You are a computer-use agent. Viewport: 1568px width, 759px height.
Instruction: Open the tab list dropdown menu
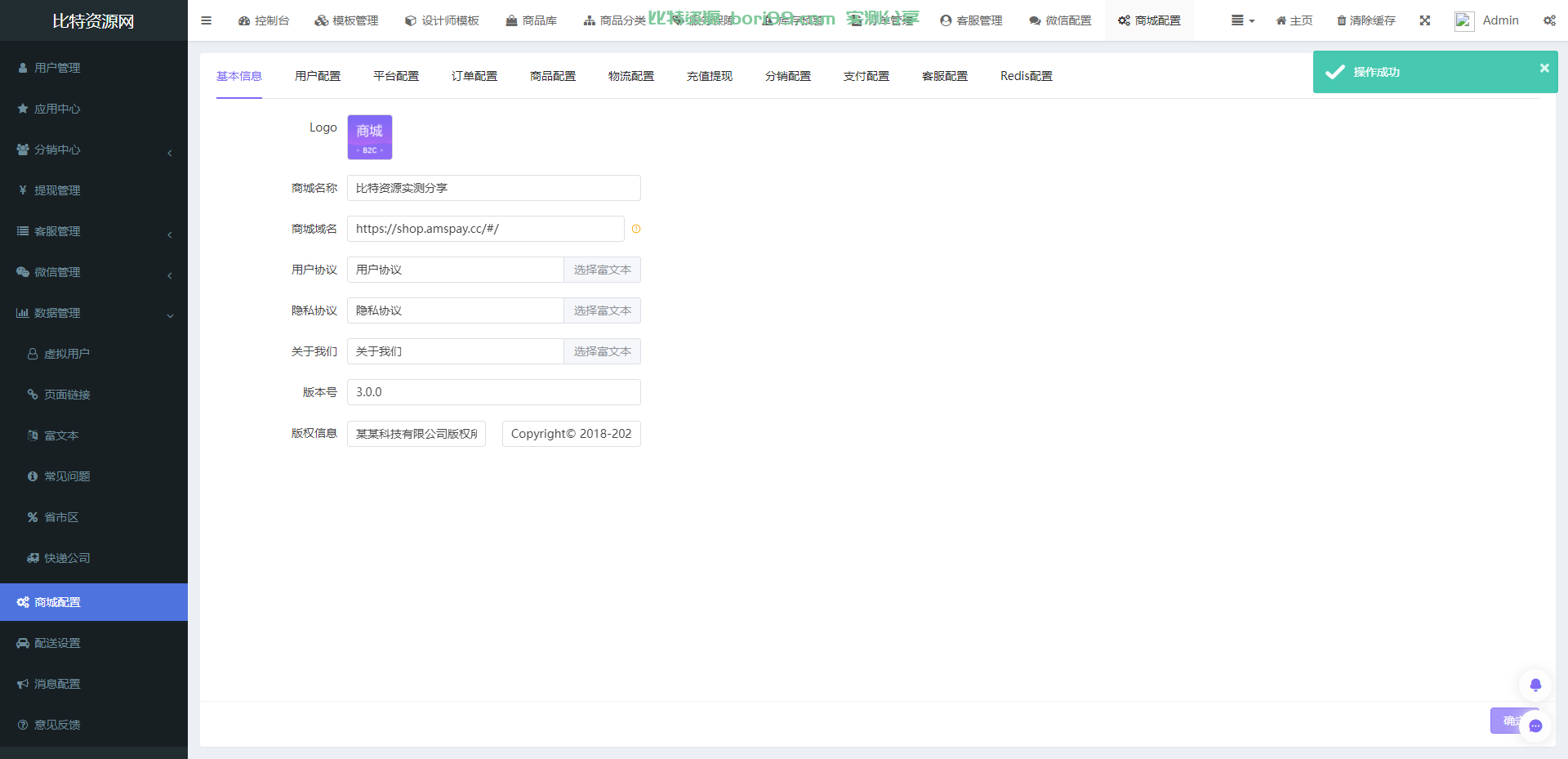[1243, 20]
